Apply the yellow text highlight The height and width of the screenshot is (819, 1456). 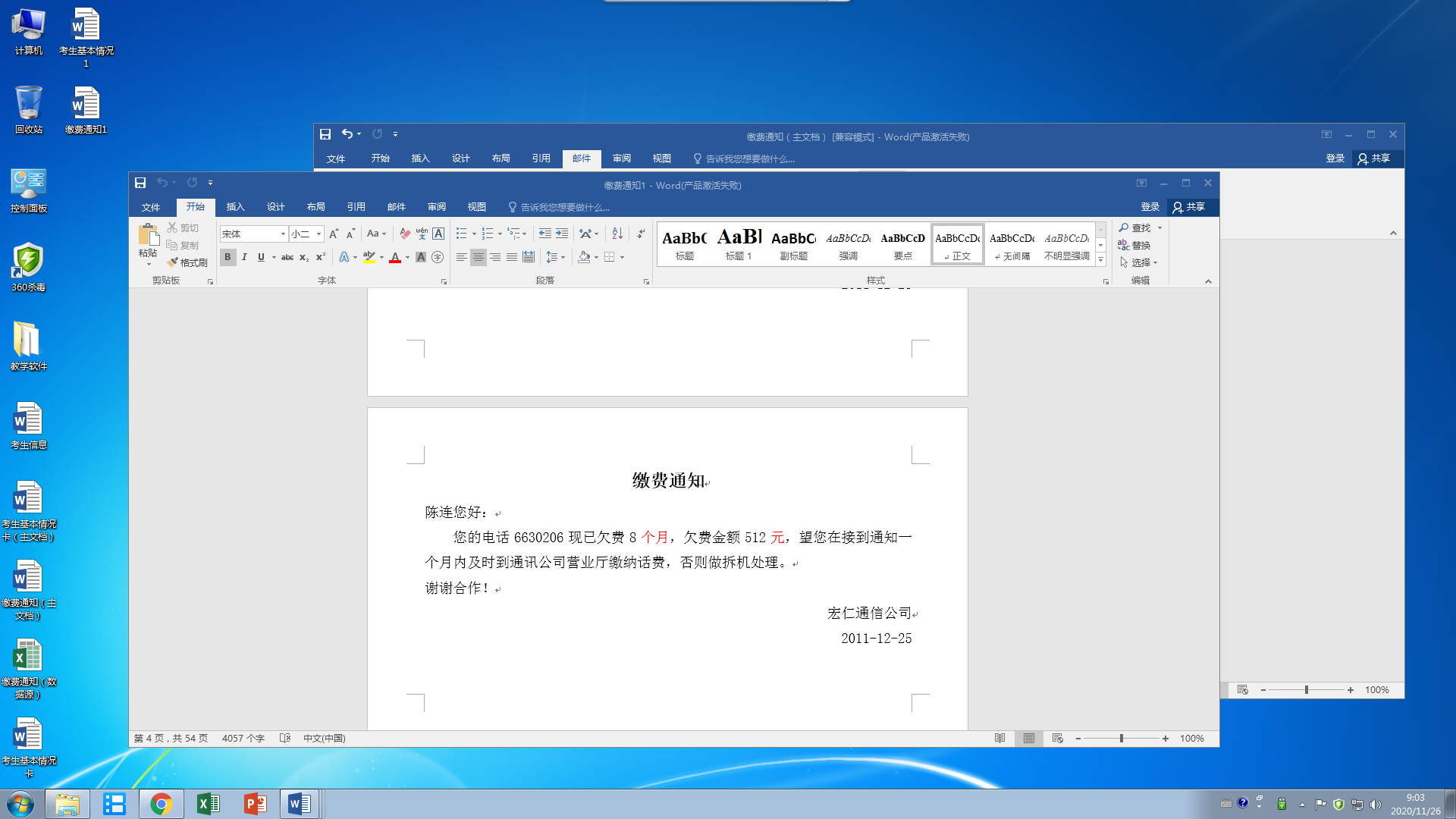pos(369,257)
